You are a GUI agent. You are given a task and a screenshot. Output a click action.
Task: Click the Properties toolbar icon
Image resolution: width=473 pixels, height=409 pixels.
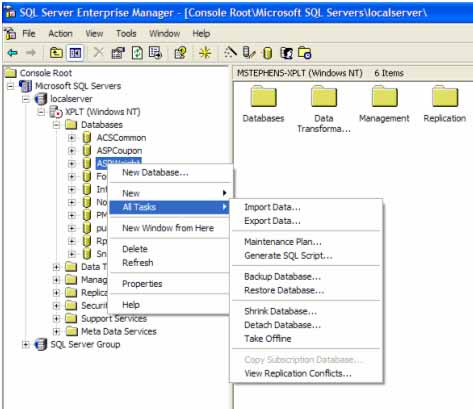[118, 53]
